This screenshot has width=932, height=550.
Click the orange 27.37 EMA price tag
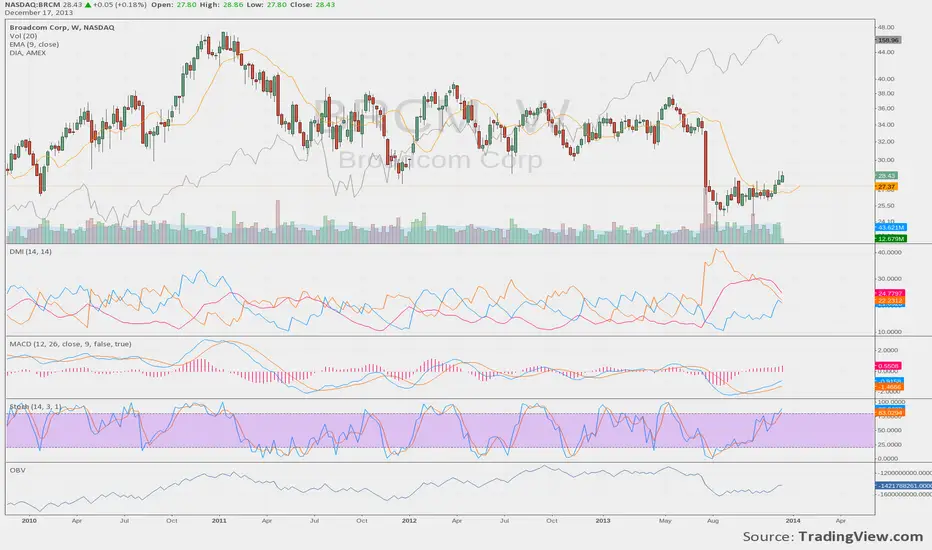pyautogui.click(x=886, y=187)
